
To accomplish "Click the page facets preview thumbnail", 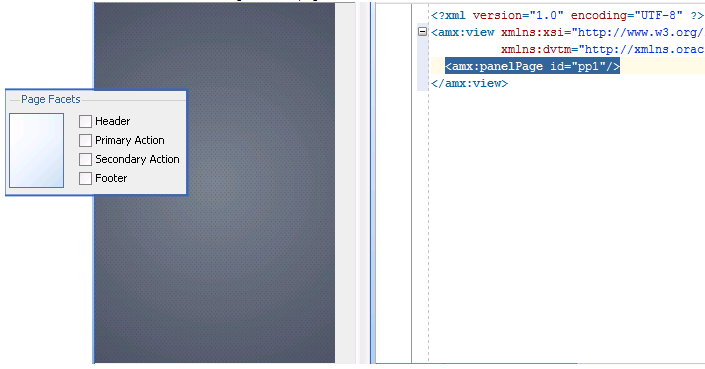I will (36, 151).
